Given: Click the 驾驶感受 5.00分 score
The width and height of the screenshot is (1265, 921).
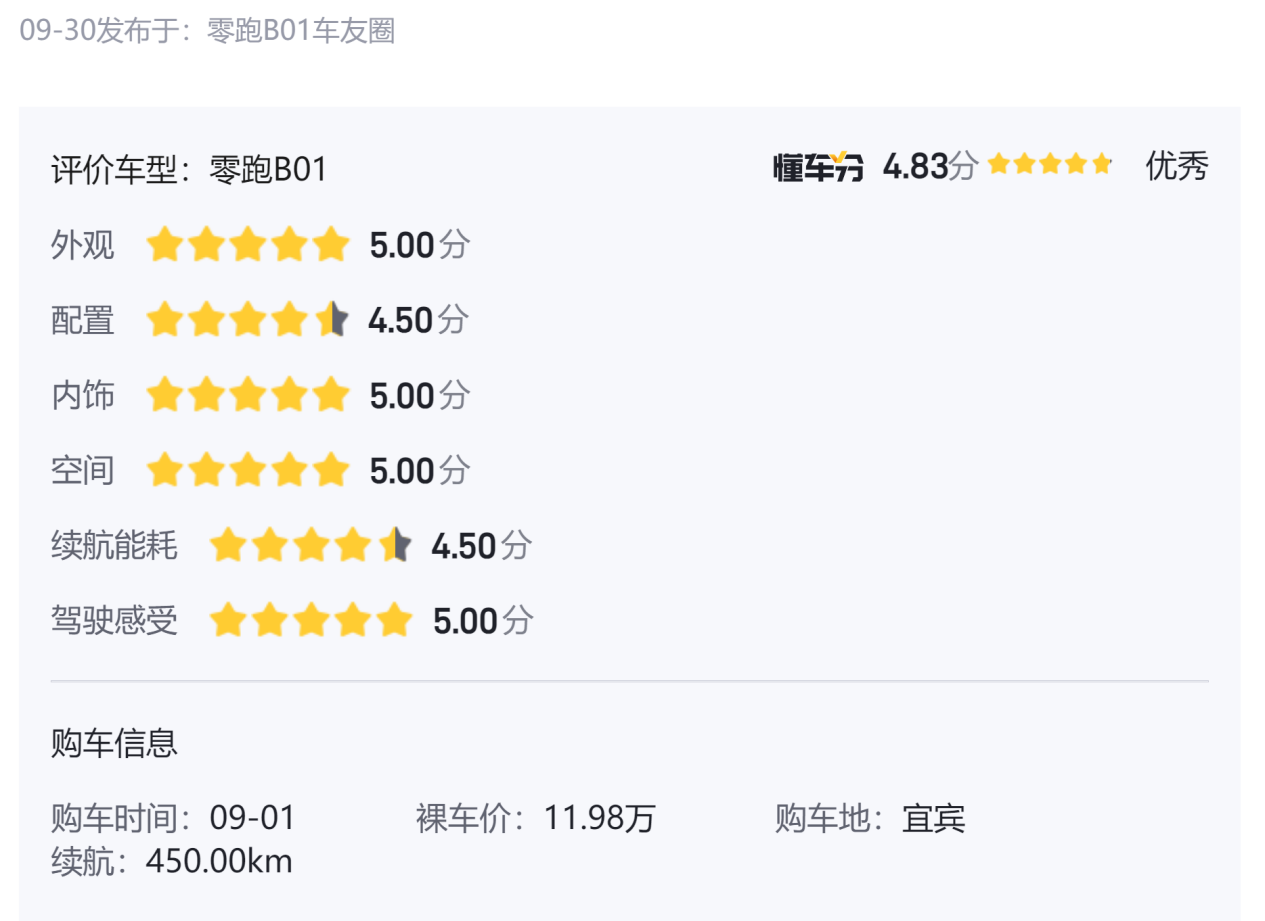Looking at the screenshot, I should tap(482, 621).
